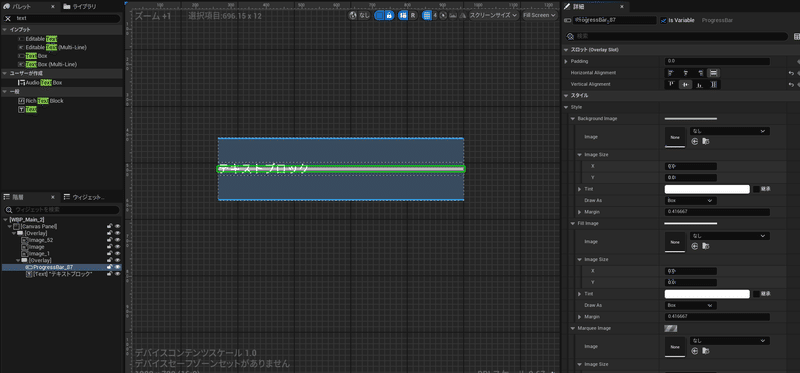Use selected asset for Fill Image
The image size is (800, 373).
click(694, 246)
